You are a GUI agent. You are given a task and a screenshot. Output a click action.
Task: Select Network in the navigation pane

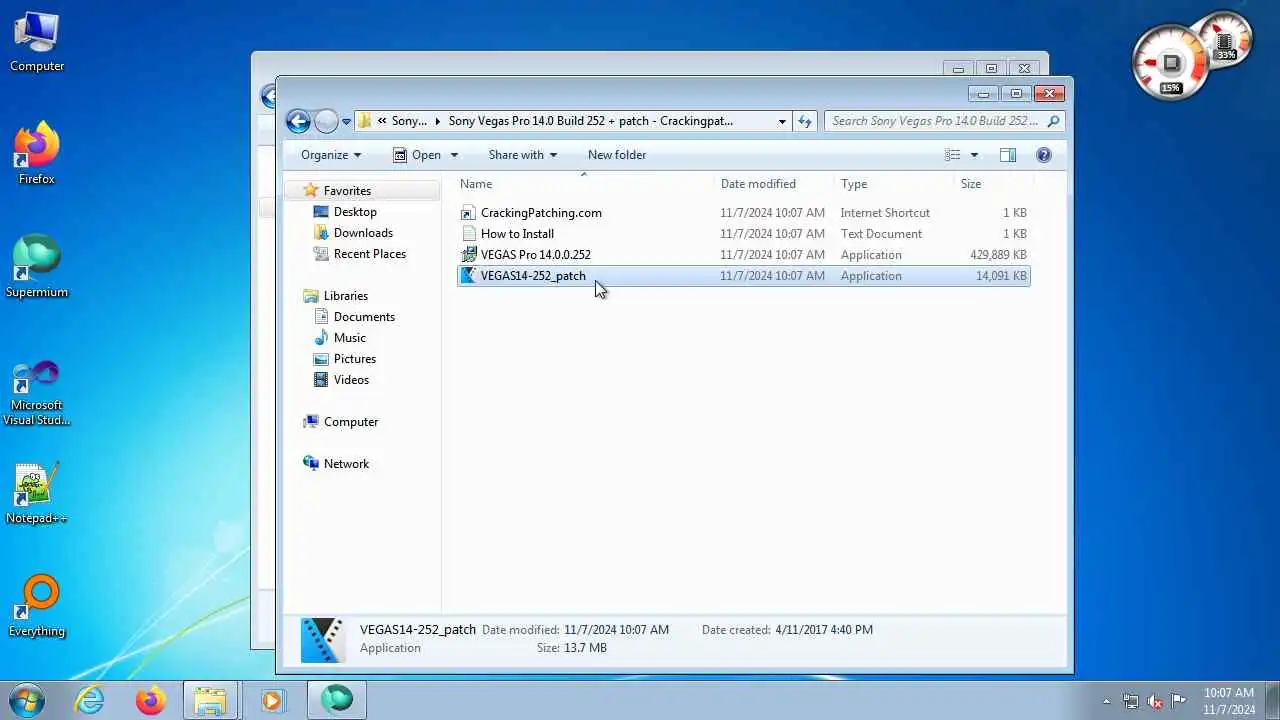point(346,464)
